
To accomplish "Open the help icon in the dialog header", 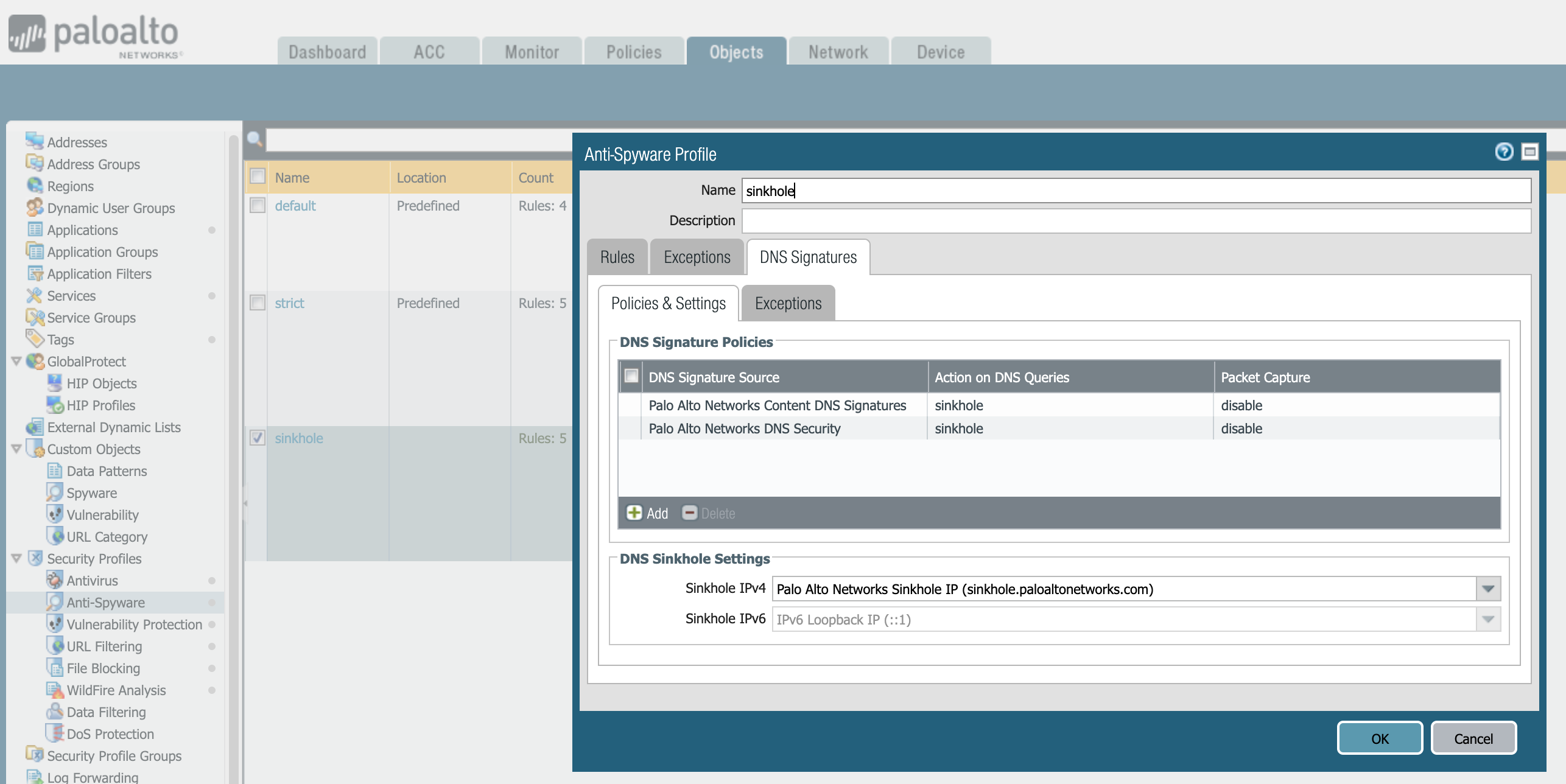I will [x=1505, y=152].
